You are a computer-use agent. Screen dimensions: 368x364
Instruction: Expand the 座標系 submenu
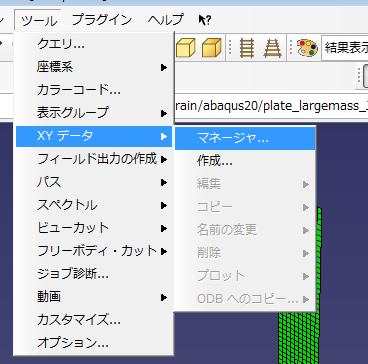94,67
